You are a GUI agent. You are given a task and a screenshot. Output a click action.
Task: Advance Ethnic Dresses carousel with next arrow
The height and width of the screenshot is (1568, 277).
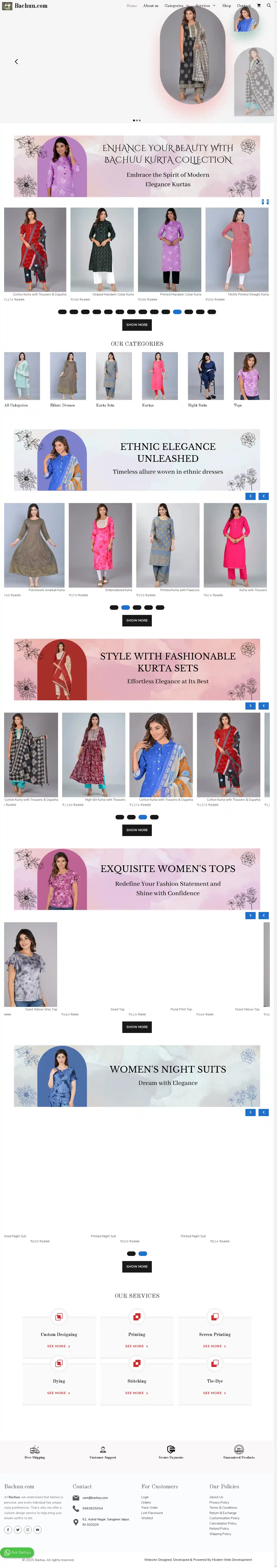(x=250, y=496)
